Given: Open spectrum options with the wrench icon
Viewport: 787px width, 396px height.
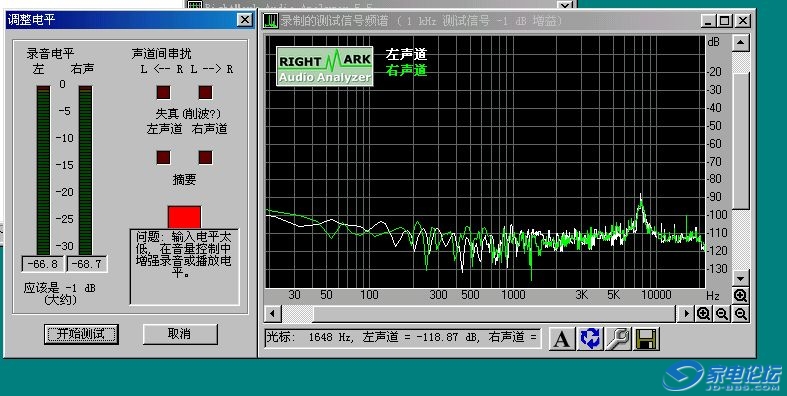Looking at the screenshot, I should click(x=617, y=339).
